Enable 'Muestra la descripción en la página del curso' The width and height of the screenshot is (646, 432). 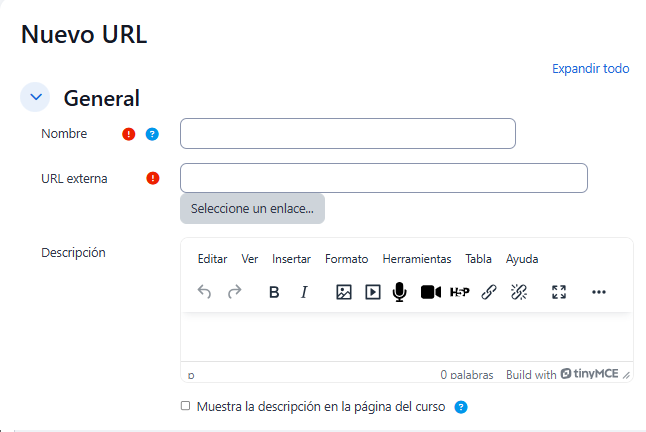185,406
